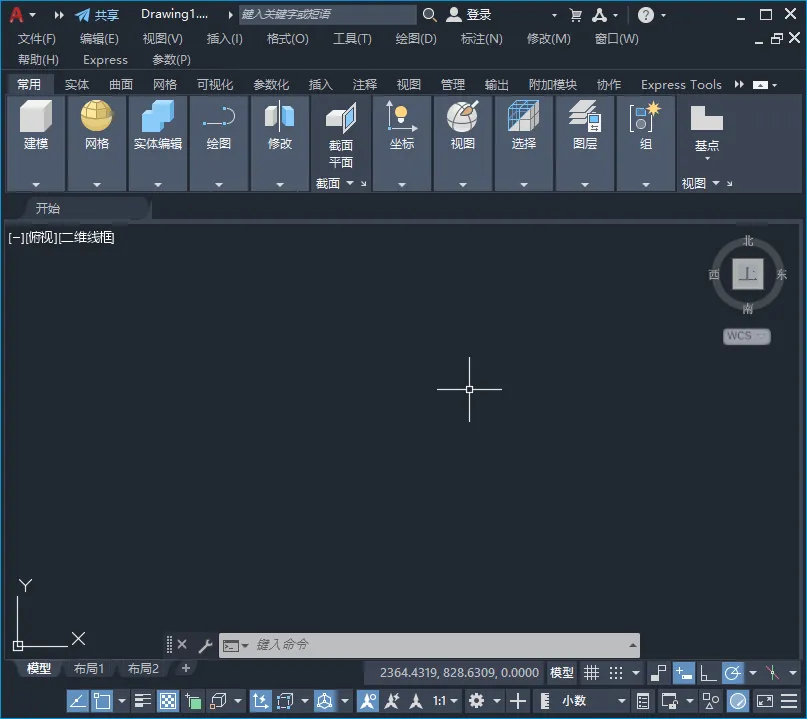The width and height of the screenshot is (807, 719).
Task: Open the 实体编辑 (Solid Editing) ribbon panel
Action: [x=157, y=143]
